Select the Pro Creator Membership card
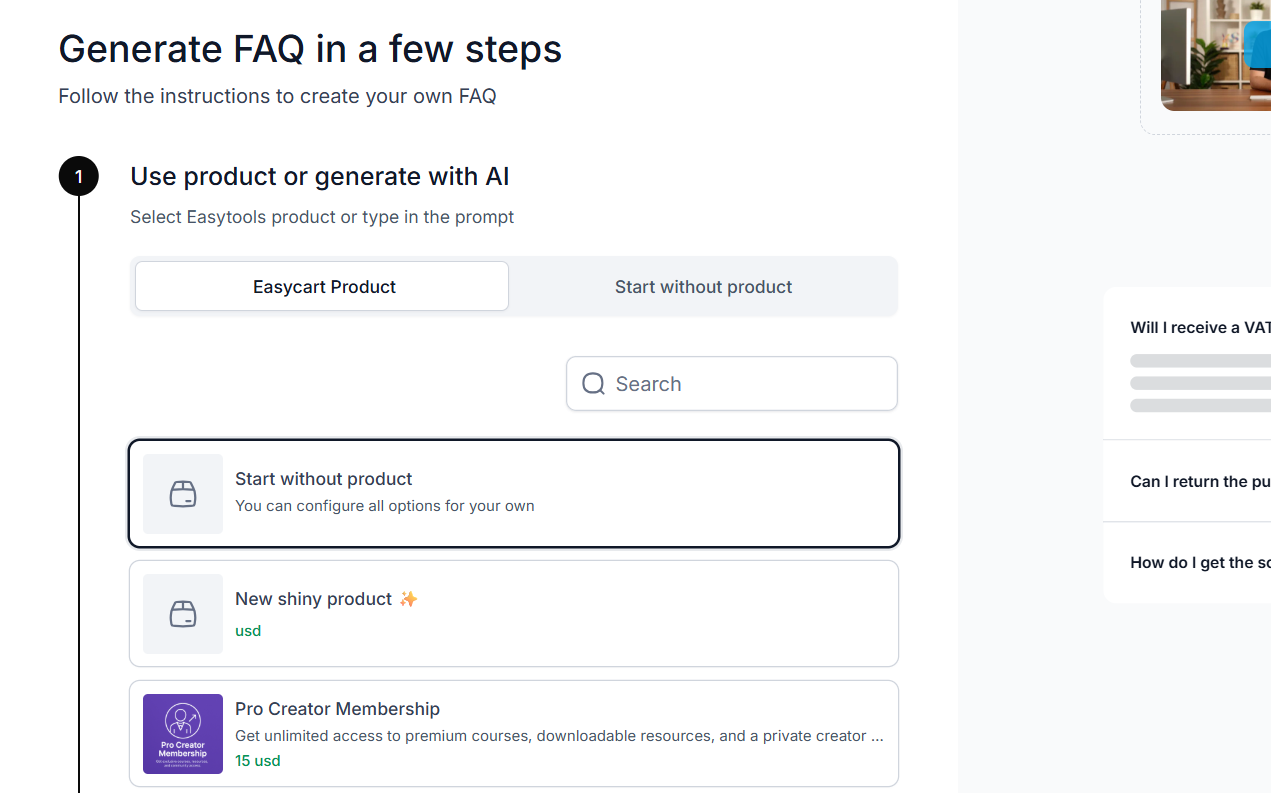This screenshot has height=793, width=1271. click(x=514, y=734)
